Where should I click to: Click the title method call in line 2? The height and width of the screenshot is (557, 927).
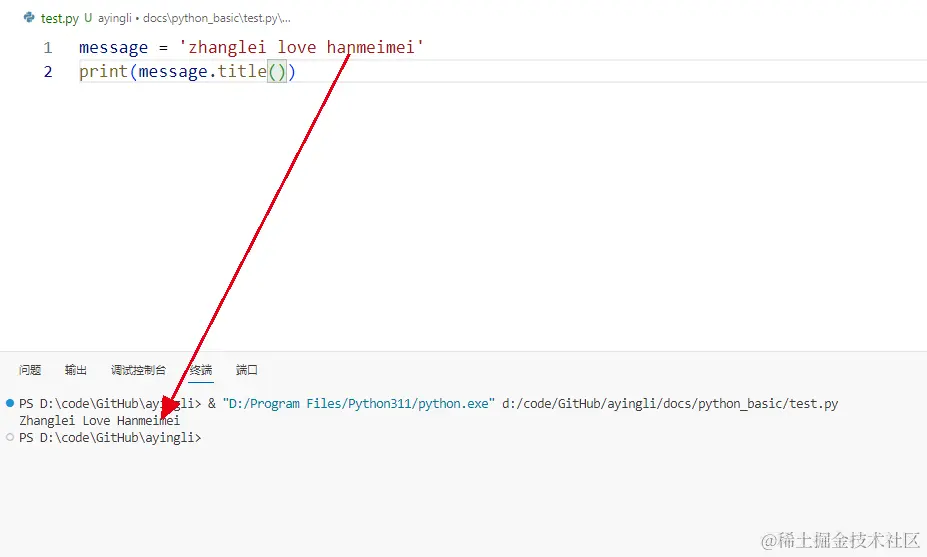coord(242,71)
